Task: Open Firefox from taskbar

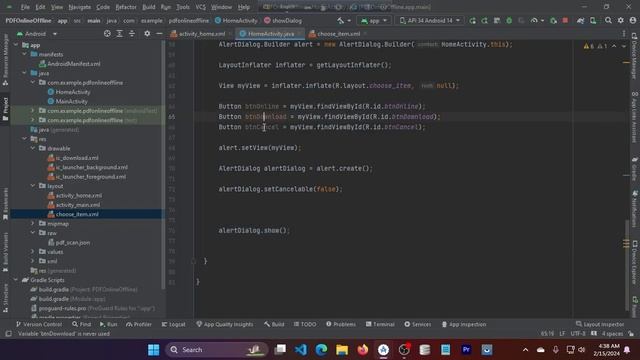Action: pos(362,350)
